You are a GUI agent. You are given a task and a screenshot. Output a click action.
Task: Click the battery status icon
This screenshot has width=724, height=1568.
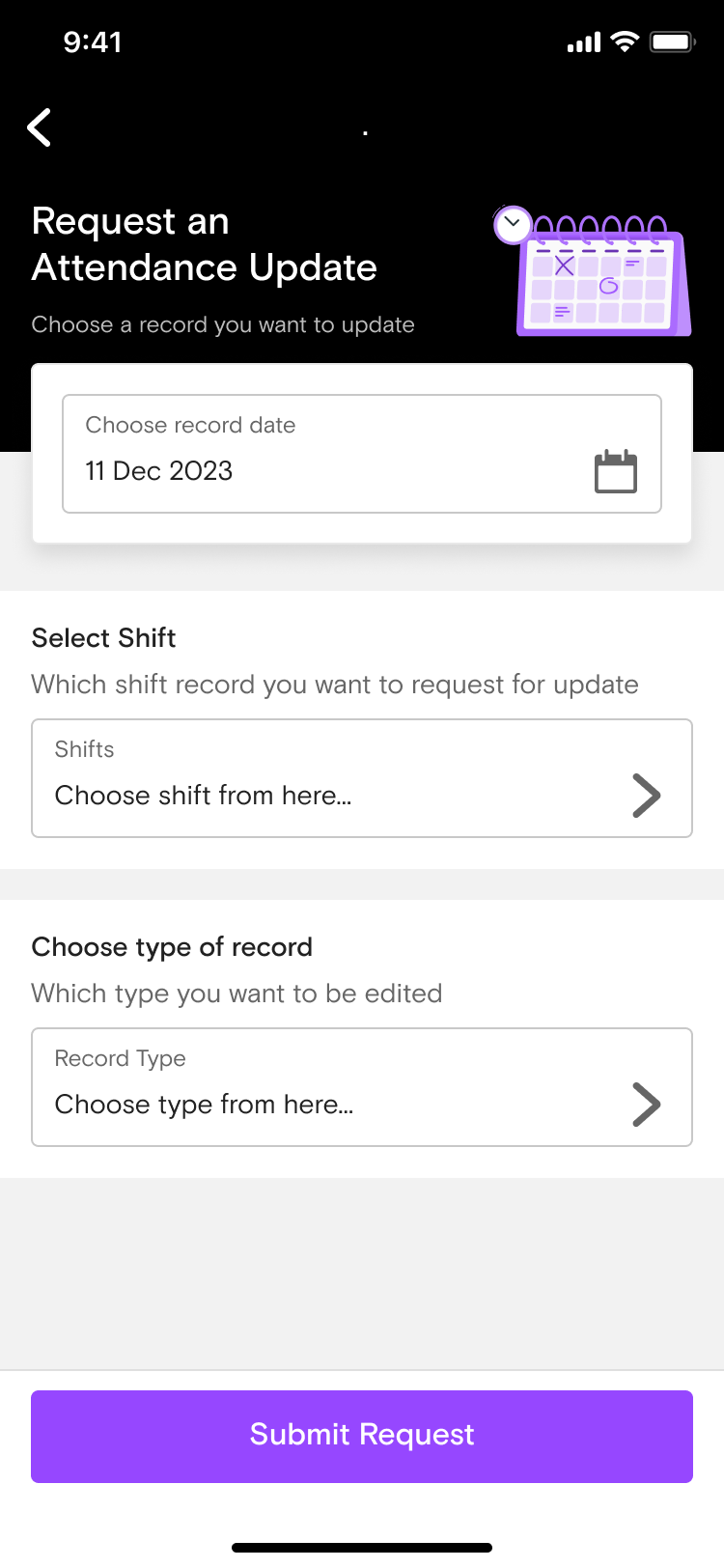pos(672,42)
